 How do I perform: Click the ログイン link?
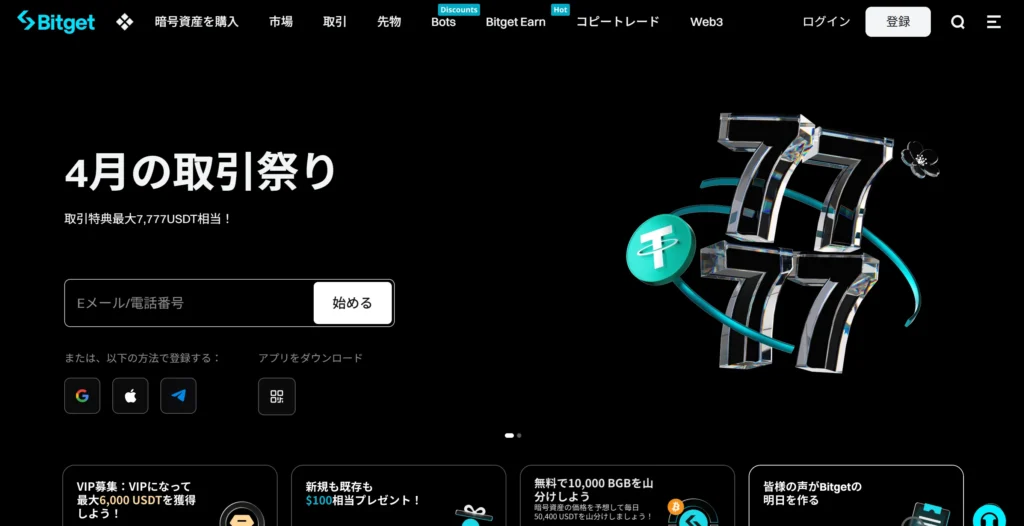click(826, 22)
